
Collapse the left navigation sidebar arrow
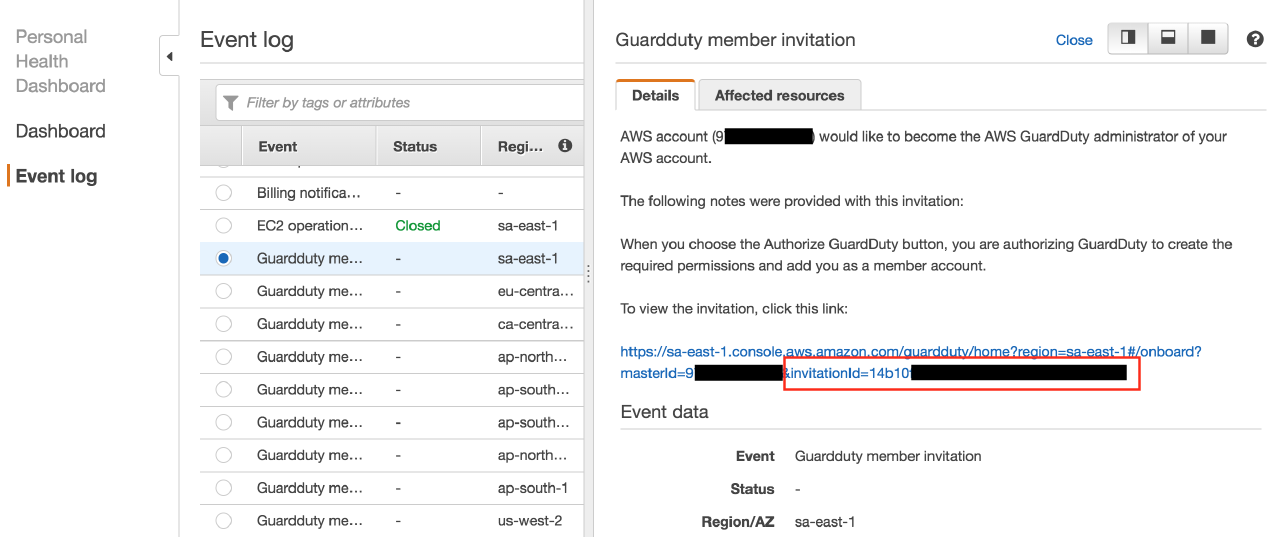pos(169,56)
